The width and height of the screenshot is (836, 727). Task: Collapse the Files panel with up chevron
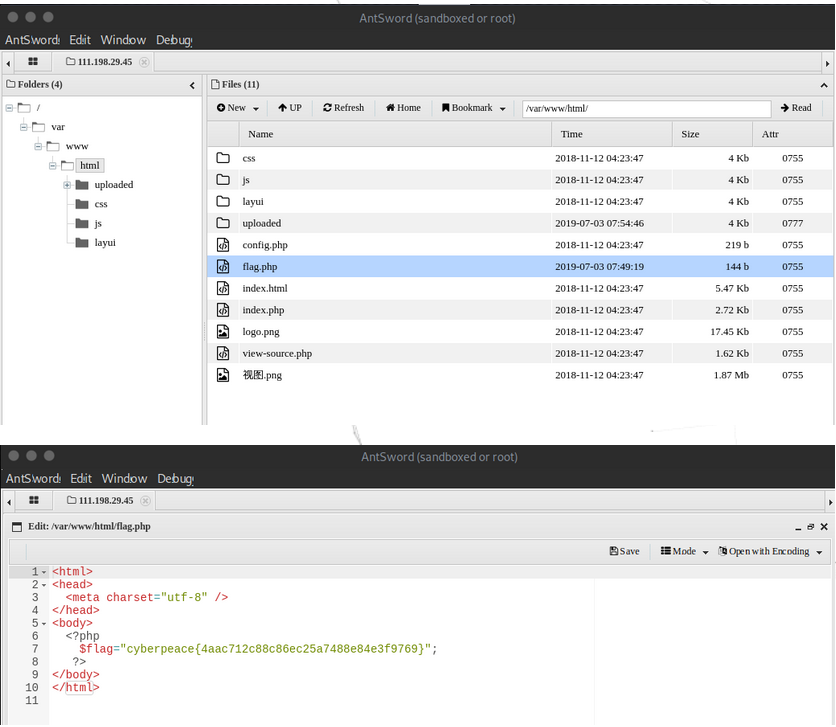pos(824,85)
